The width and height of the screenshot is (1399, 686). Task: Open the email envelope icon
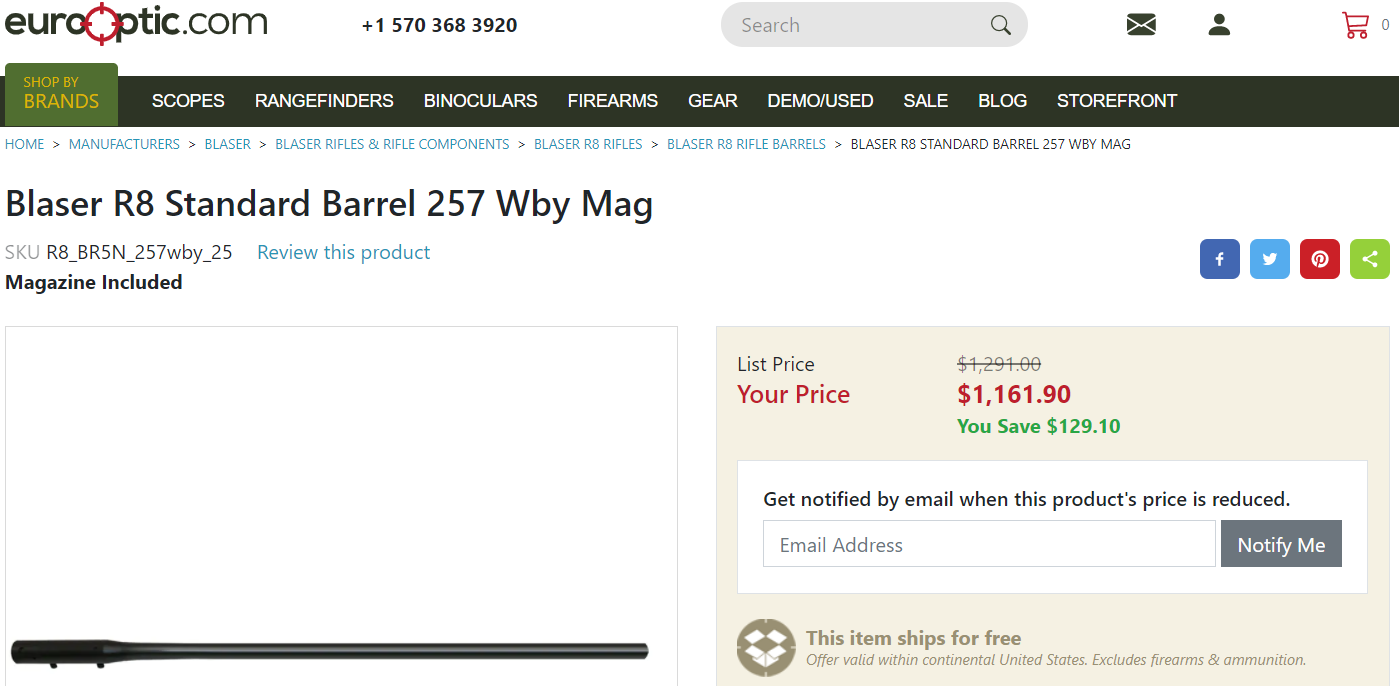click(x=1141, y=25)
